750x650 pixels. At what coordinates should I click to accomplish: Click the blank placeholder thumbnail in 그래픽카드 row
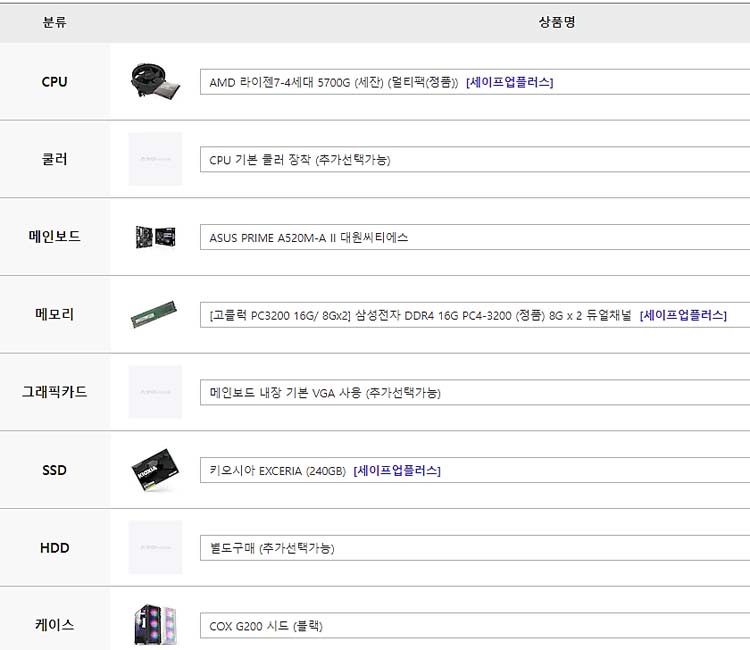[x=155, y=392]
